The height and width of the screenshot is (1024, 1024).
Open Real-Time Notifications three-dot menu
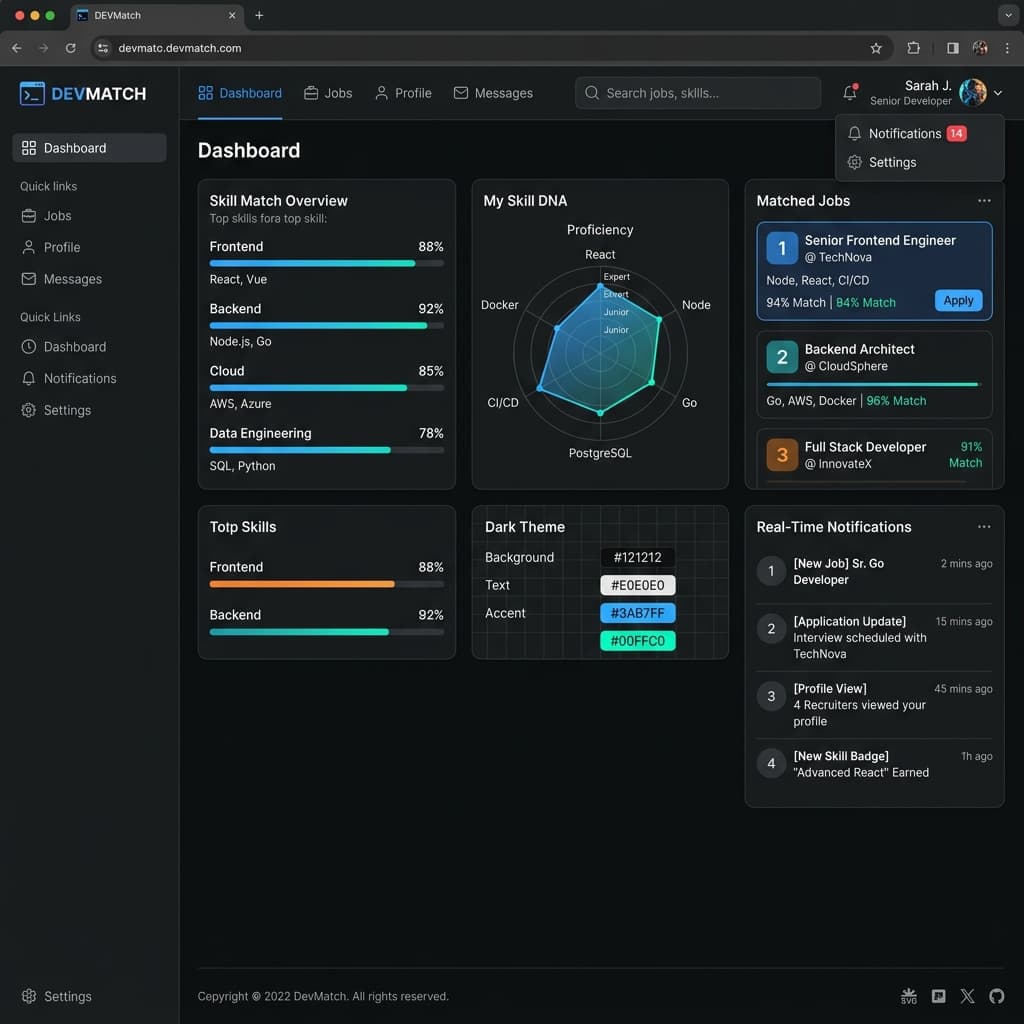(984, 526)
